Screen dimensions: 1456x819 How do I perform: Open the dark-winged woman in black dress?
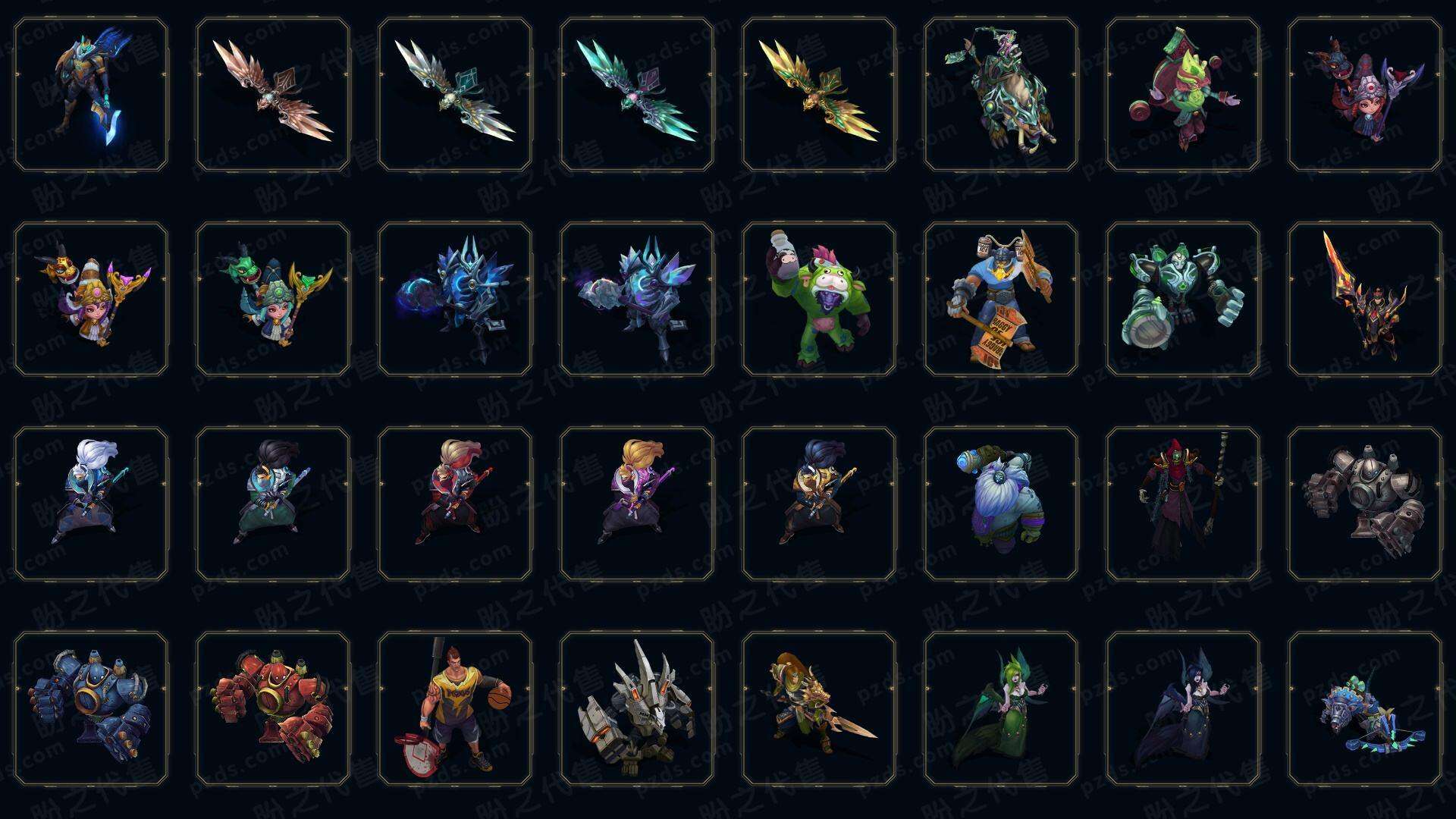(1183, 708)
